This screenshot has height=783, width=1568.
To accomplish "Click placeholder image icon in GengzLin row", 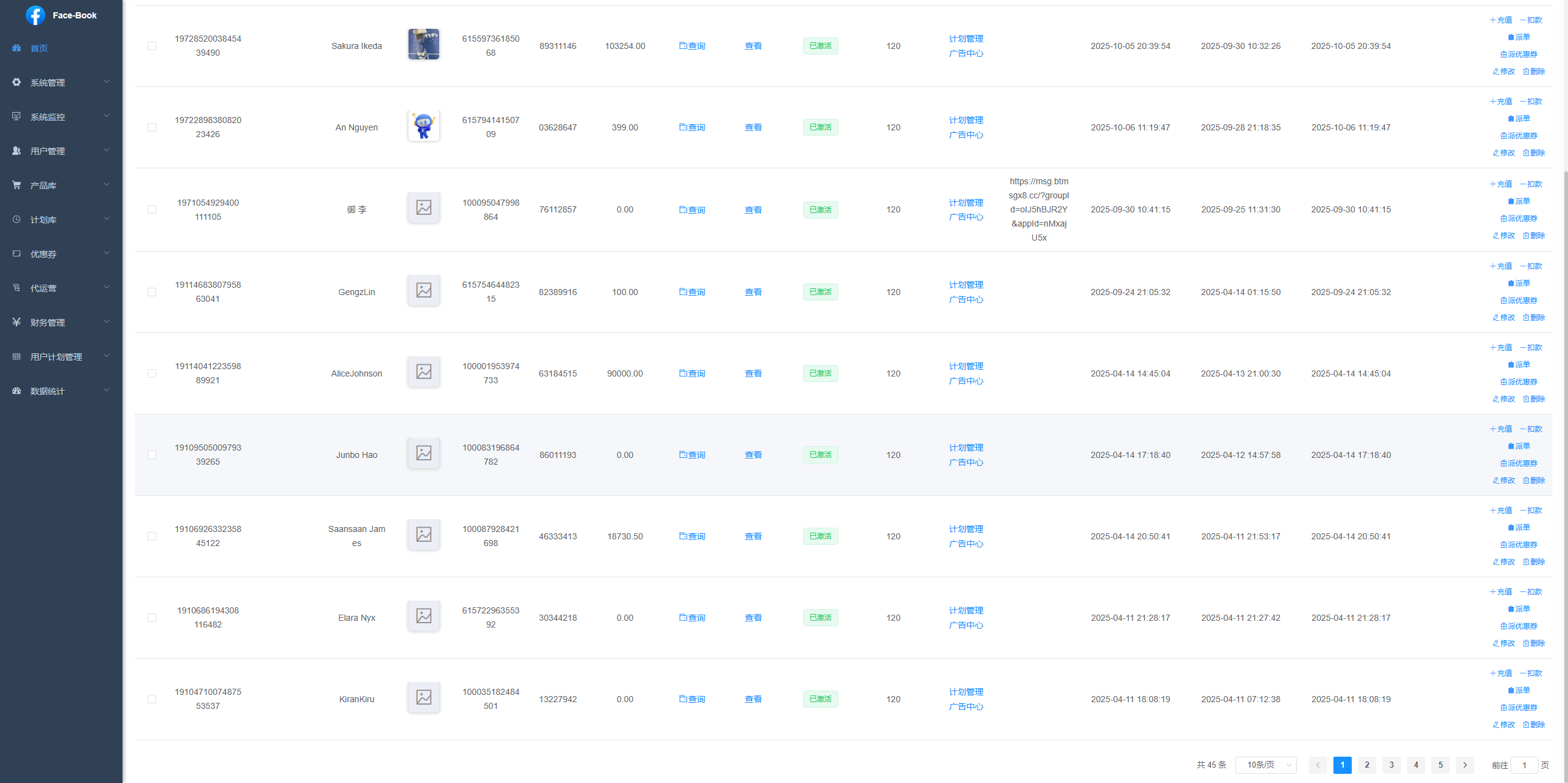I will tap(423, 290).
